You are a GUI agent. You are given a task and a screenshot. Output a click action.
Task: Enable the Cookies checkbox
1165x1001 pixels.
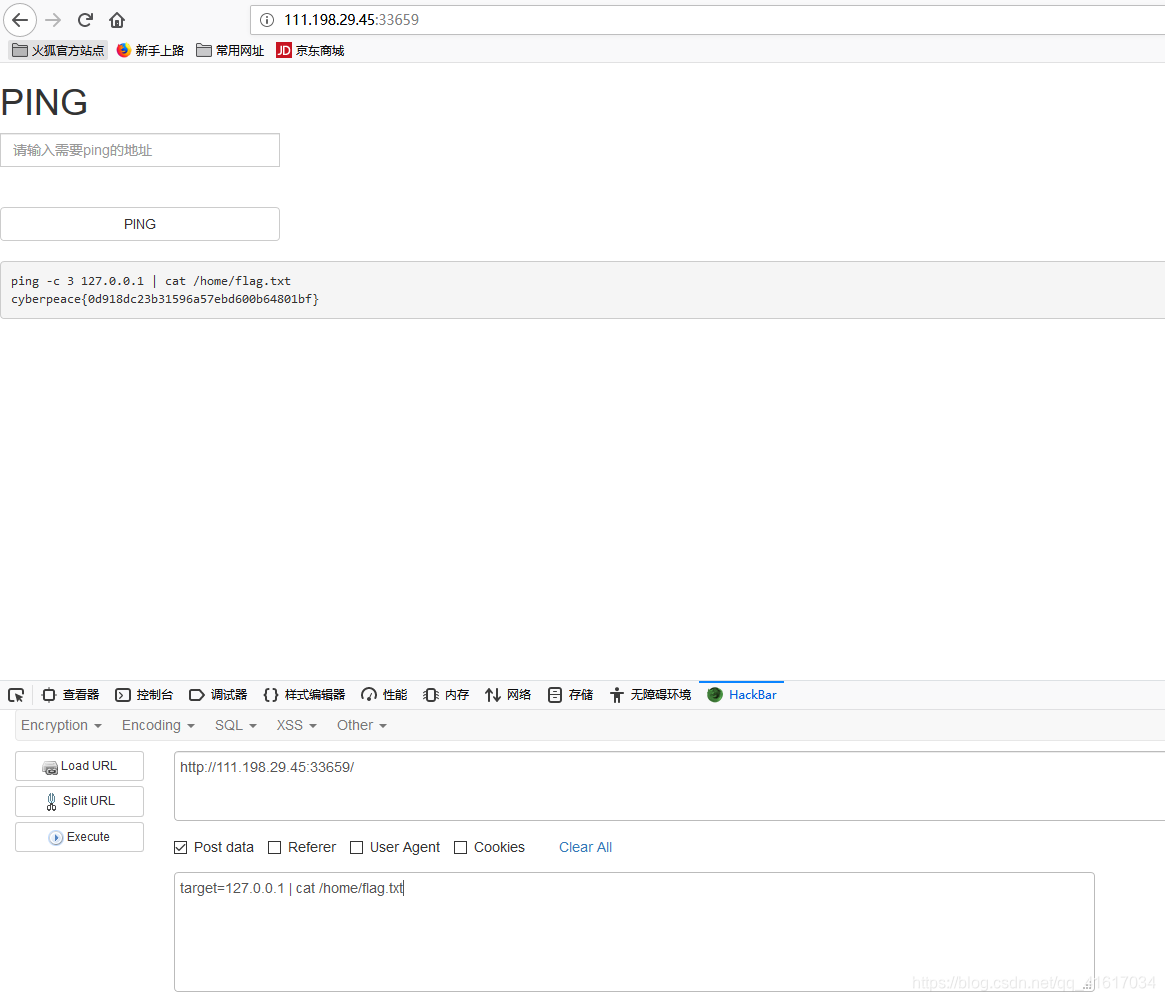click(461, 847)
